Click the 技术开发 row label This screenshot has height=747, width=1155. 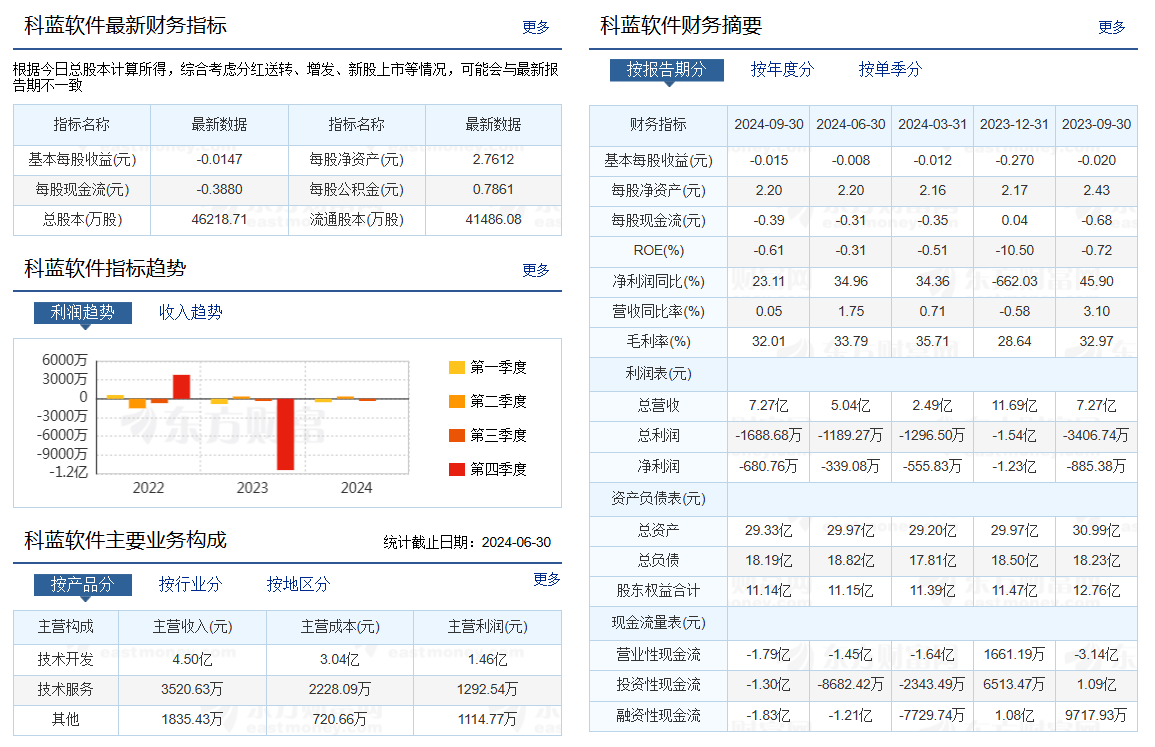66,660
